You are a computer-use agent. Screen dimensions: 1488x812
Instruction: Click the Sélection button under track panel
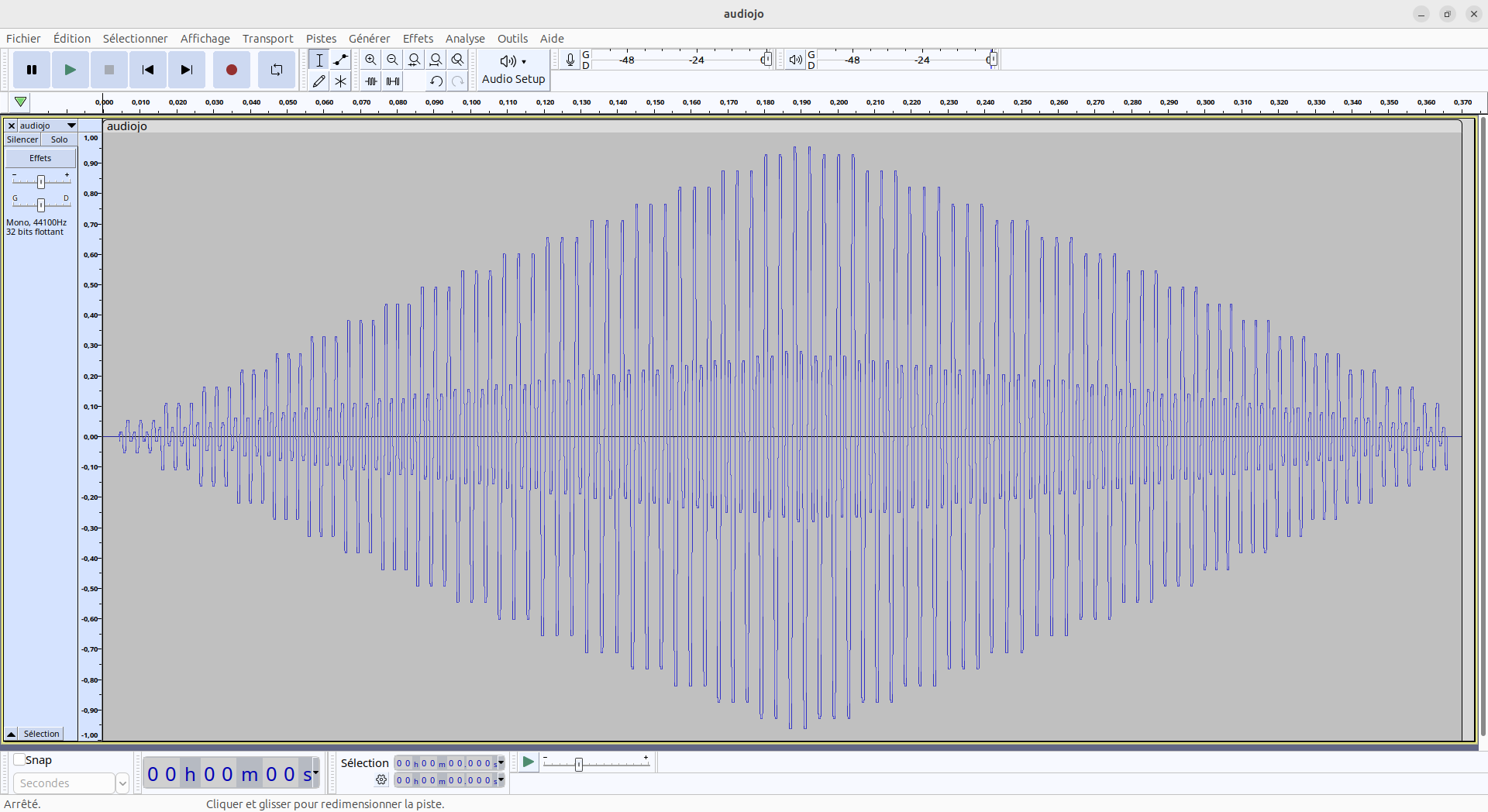point(41,734)
